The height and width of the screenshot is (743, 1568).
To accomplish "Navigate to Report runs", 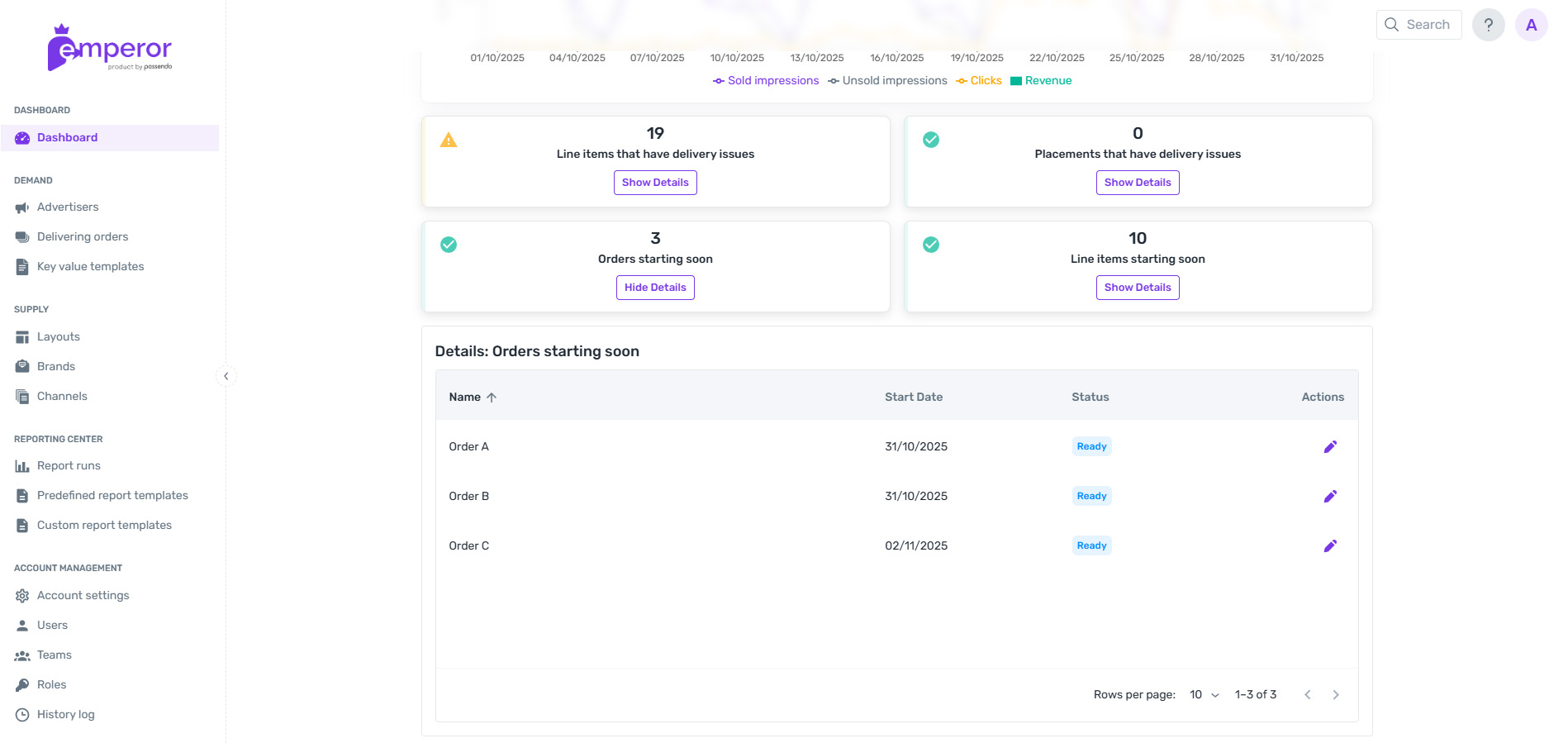I will pyautogui.click(x=69, y=466).
